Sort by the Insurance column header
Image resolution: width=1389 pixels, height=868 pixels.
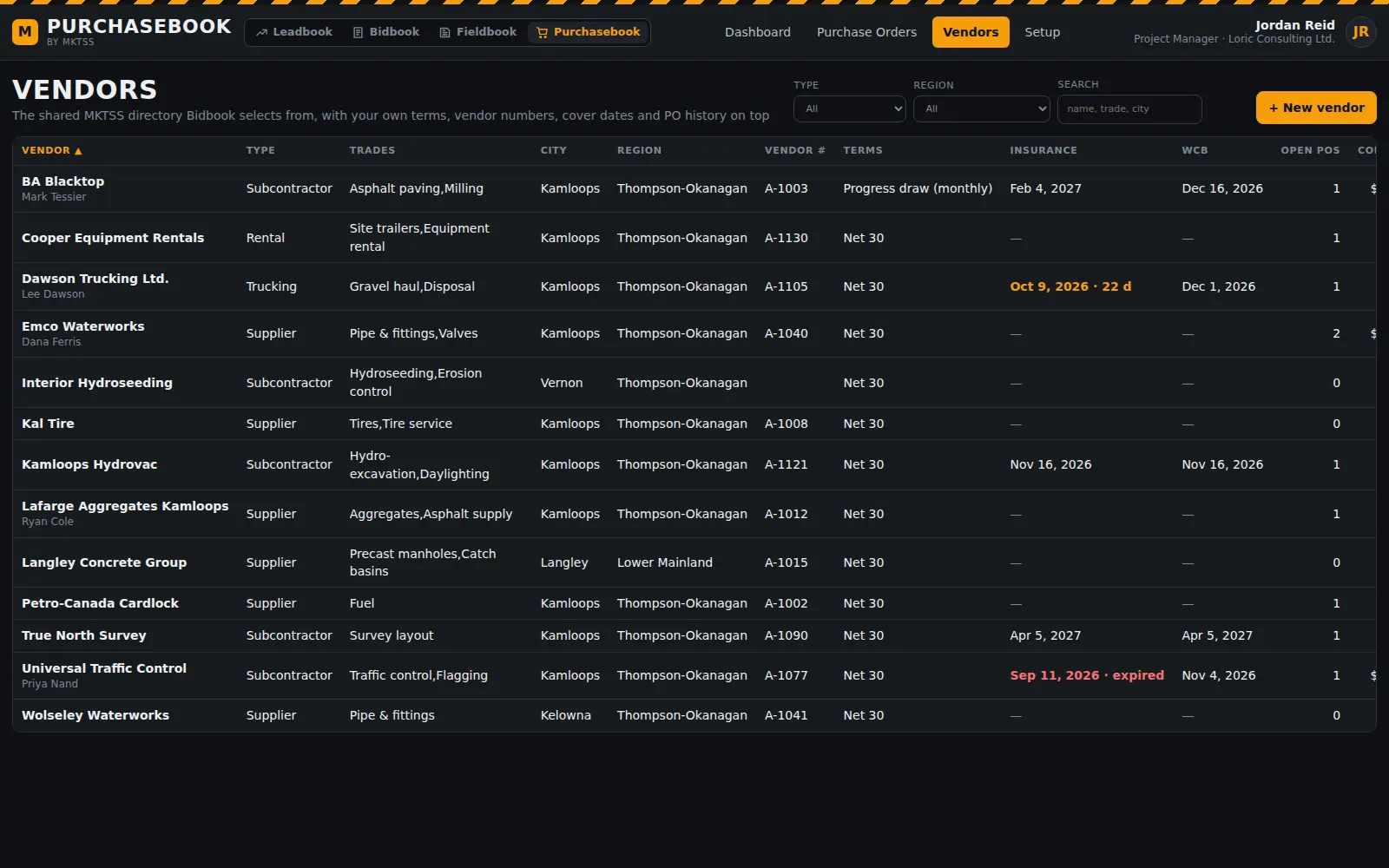pos(1043,150)
